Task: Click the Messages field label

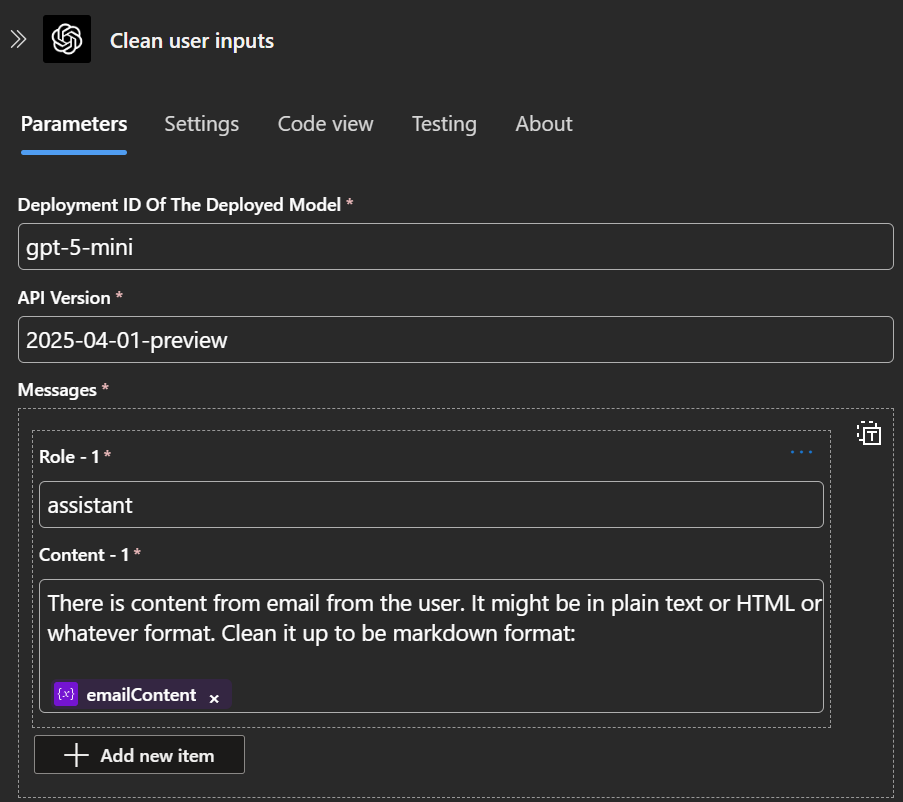Action: [57, 390]
